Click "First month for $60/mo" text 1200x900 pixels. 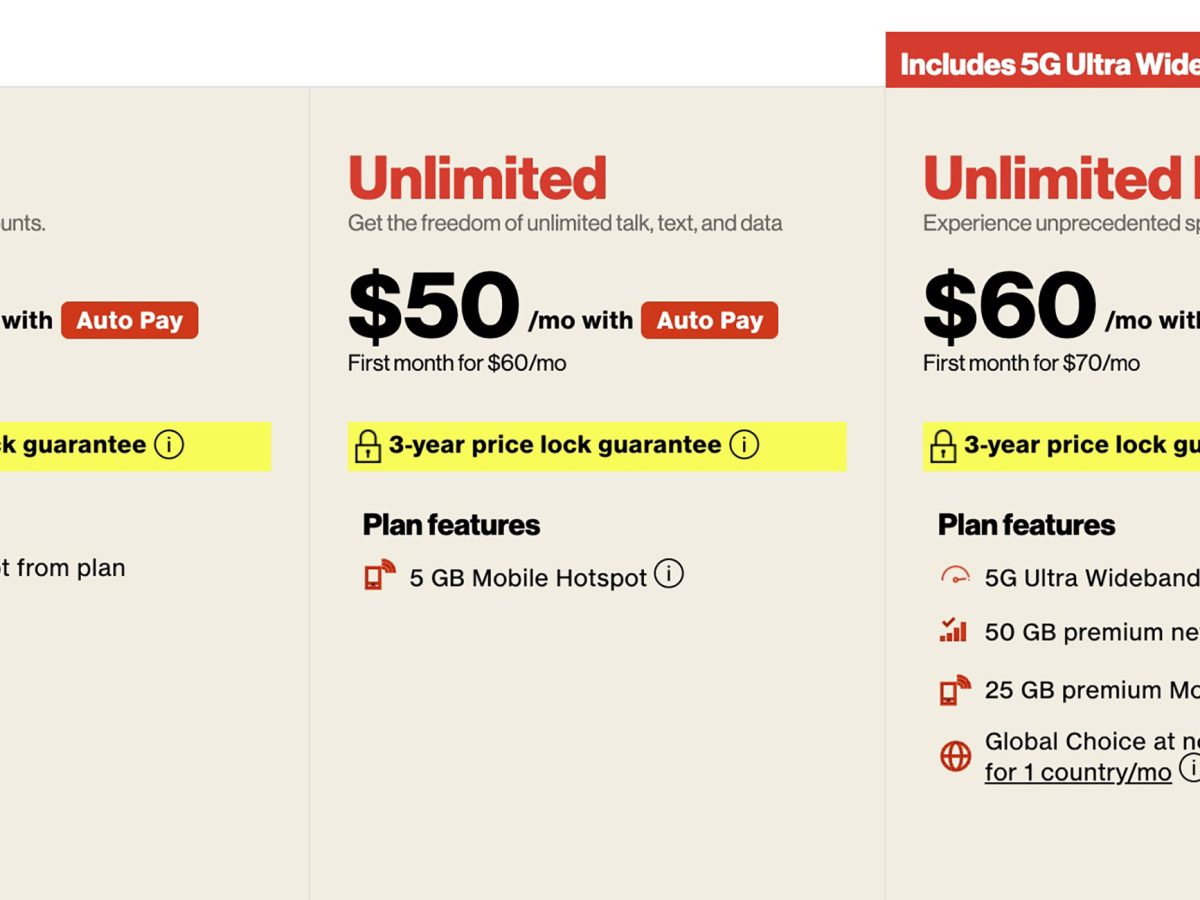(x=457, y=363)
